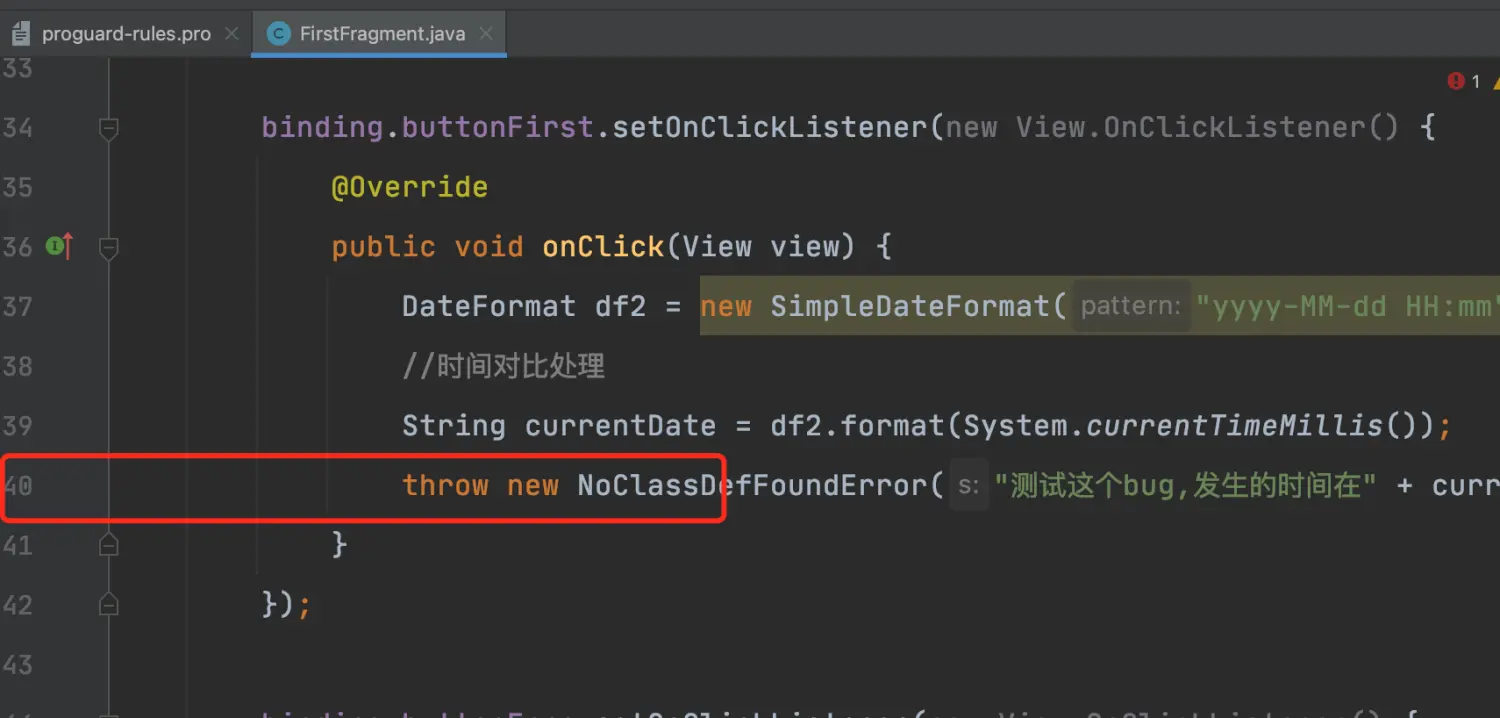Collapse the code block at line 34
This screenshot has width=1500, height=718.
pos(109,128)
